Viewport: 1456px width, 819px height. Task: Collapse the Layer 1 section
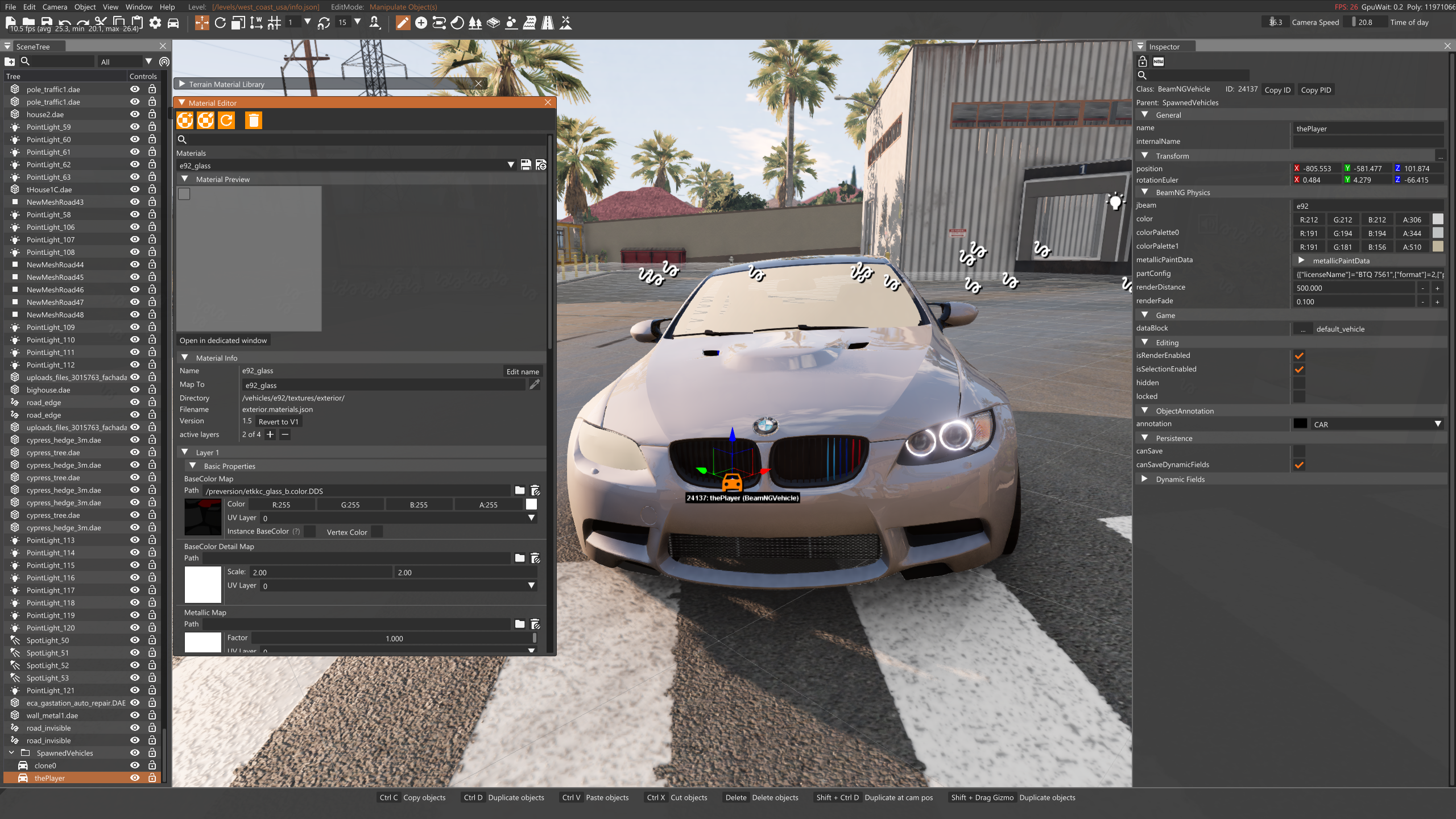pyautogui.click(x=185, y=452)
